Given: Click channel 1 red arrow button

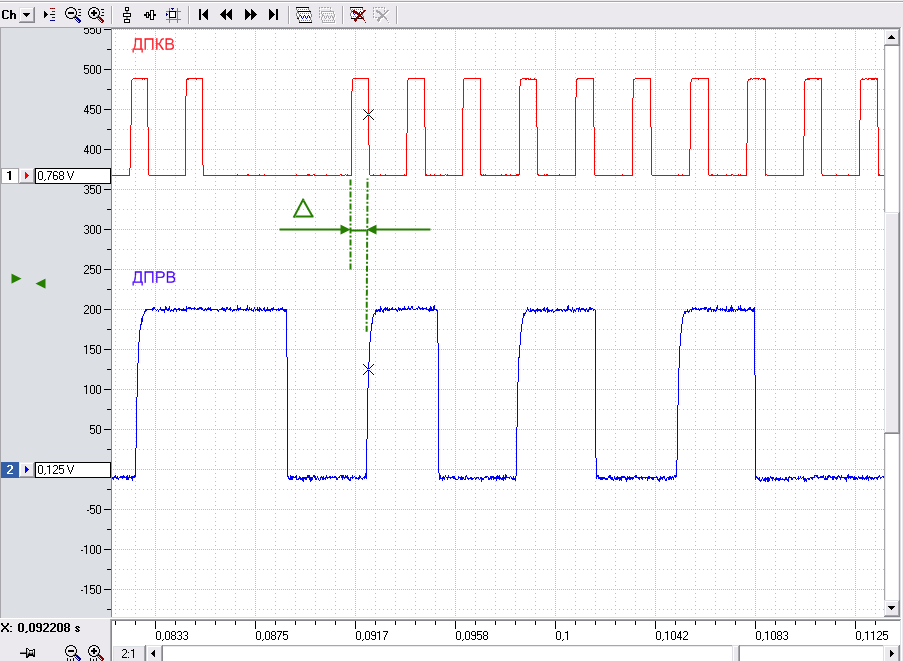Looking at the screenshot, I should coord(26,176).
